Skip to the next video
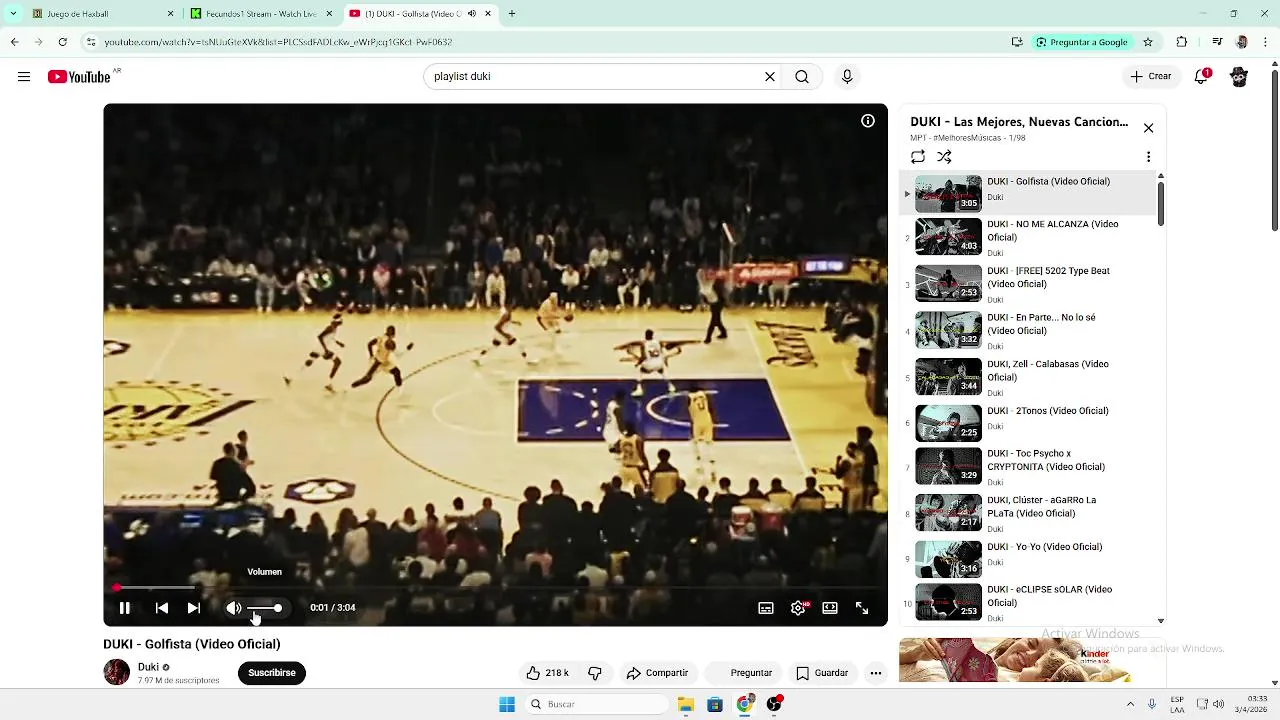 point(194,608)
